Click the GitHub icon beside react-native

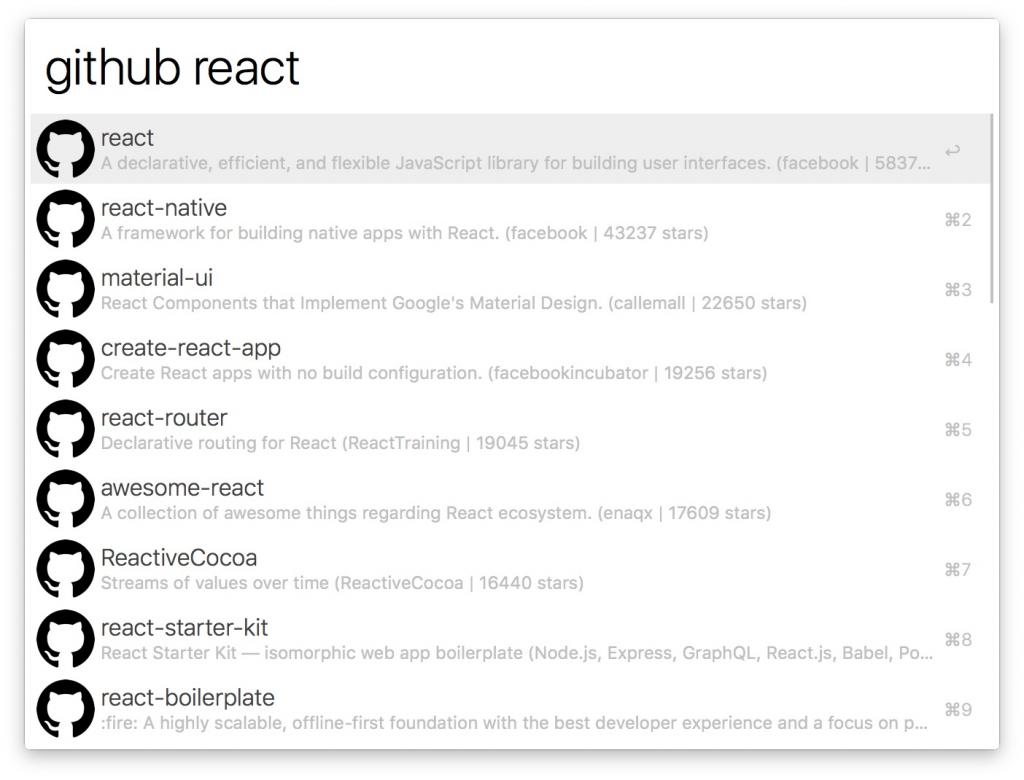click(66, 220)
